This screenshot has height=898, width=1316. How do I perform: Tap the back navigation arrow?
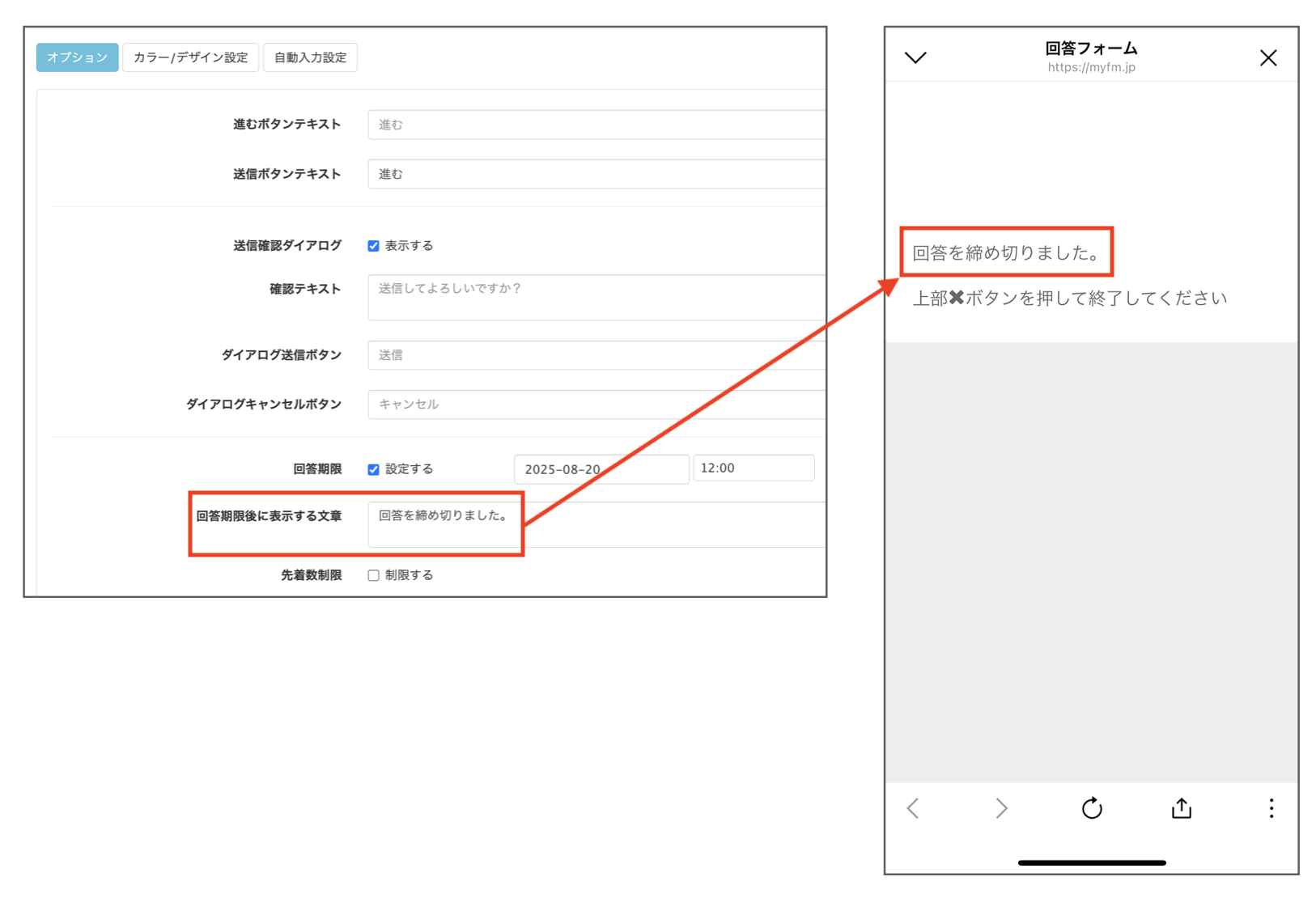[913, 808]
